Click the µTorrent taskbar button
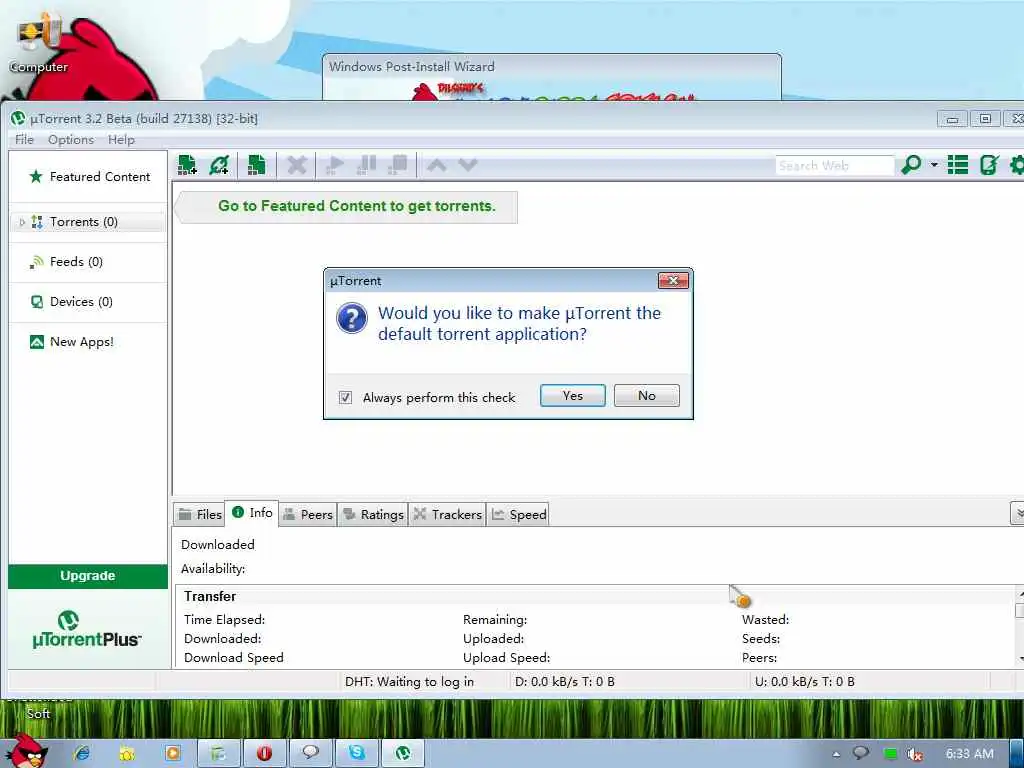1024x768 pixels. point(403,754)
